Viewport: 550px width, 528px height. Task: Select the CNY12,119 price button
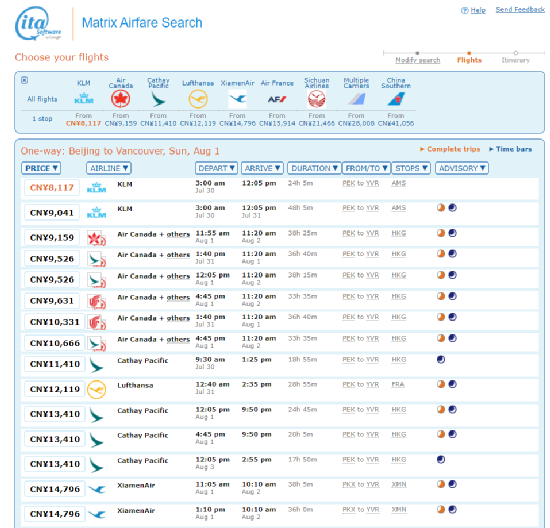tap(55, 389)
